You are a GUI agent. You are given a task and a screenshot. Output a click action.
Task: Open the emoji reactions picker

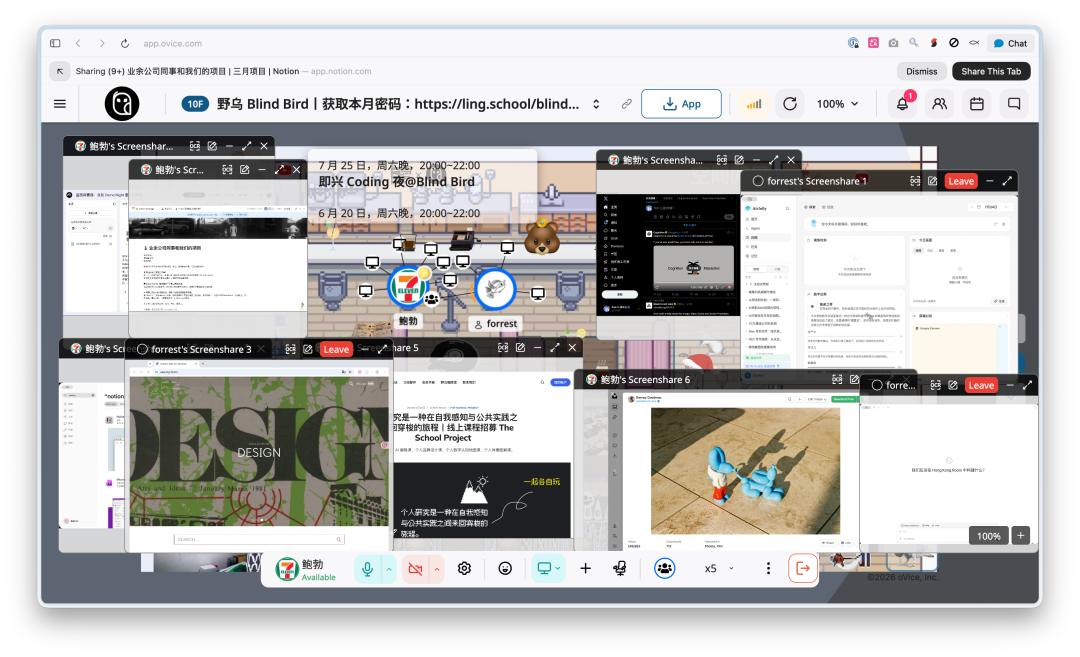(505, 568)
